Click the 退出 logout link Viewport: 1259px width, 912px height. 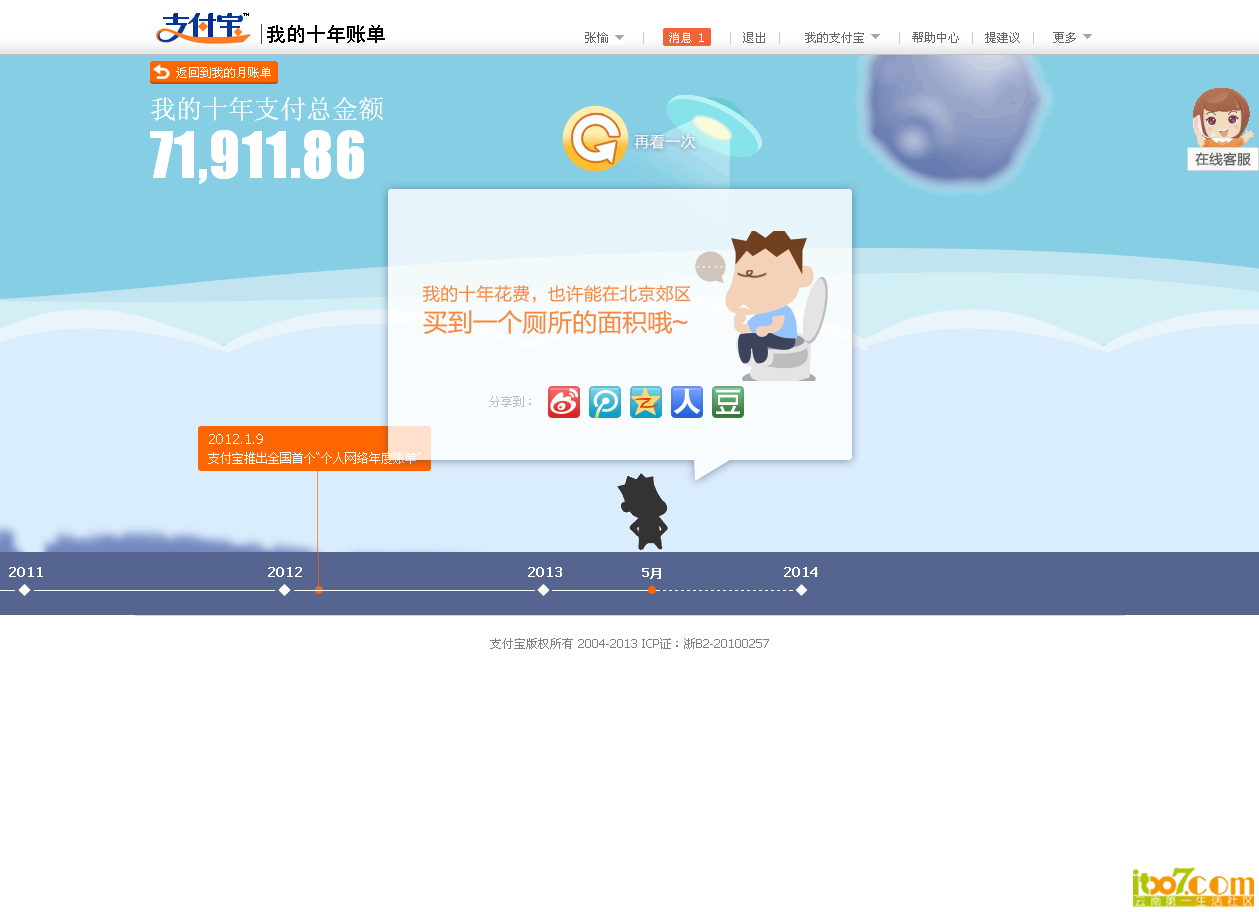tap(754, 38)
